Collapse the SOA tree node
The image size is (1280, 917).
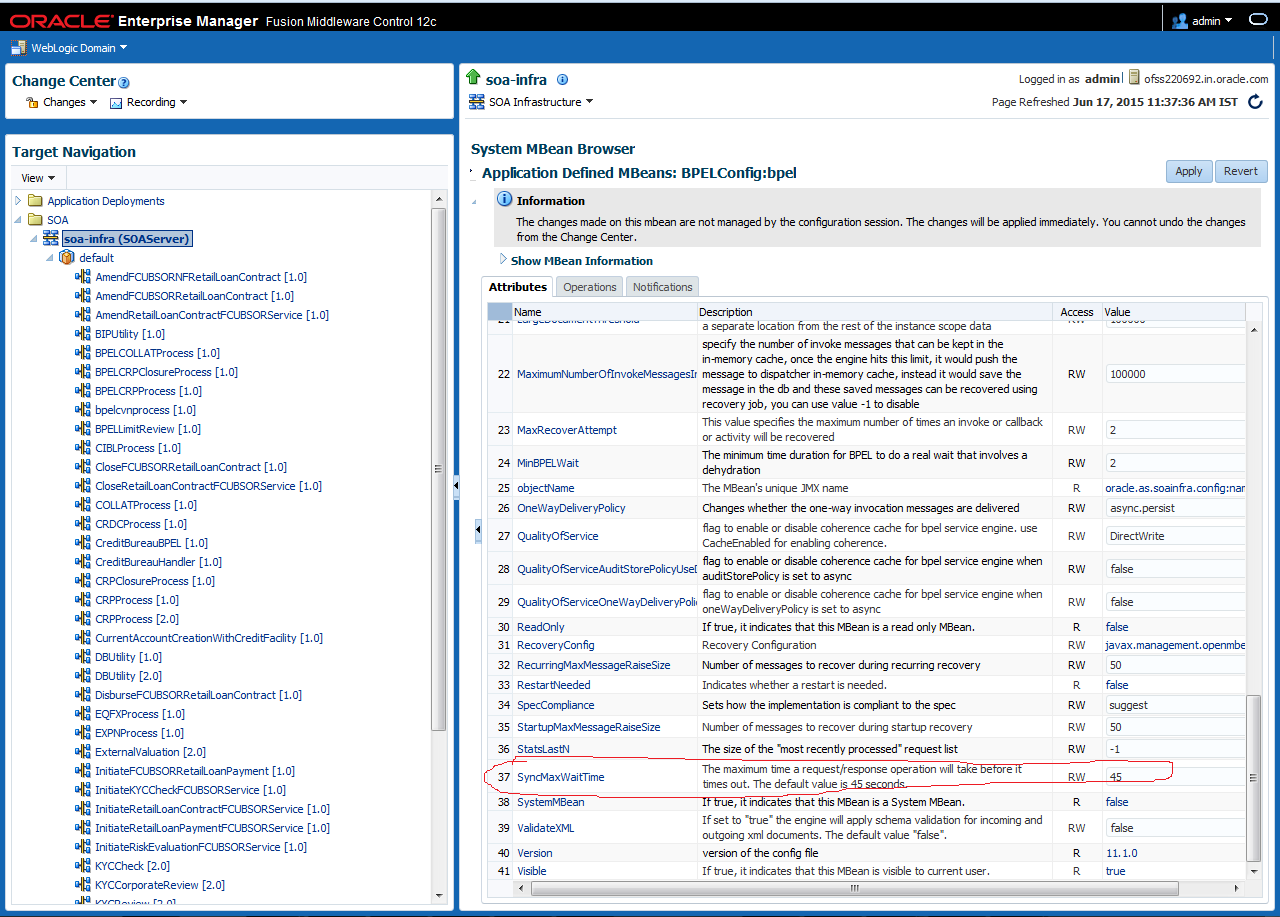pos(17,220)
